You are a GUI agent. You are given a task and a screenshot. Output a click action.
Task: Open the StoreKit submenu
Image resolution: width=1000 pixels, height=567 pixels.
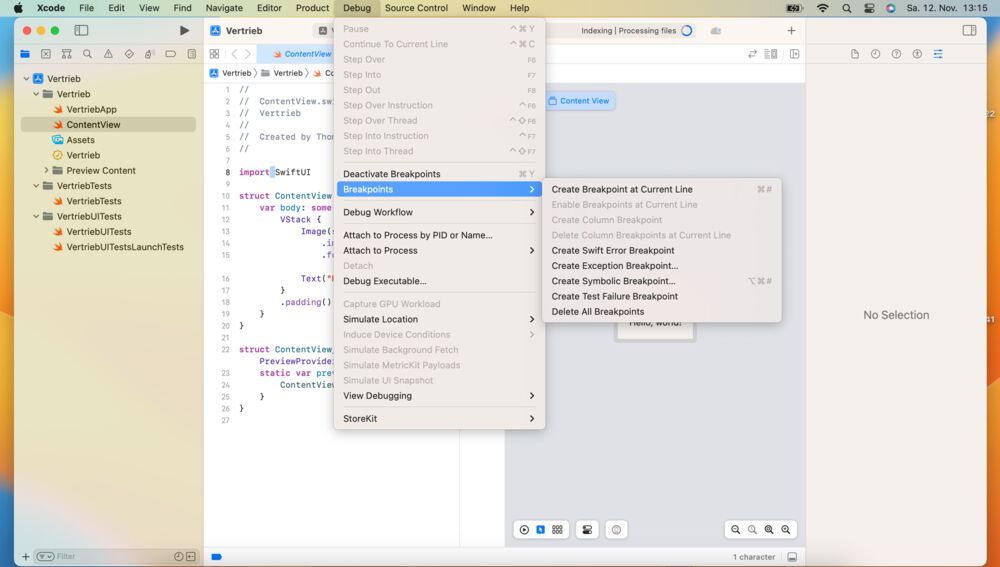coord(439,419)
